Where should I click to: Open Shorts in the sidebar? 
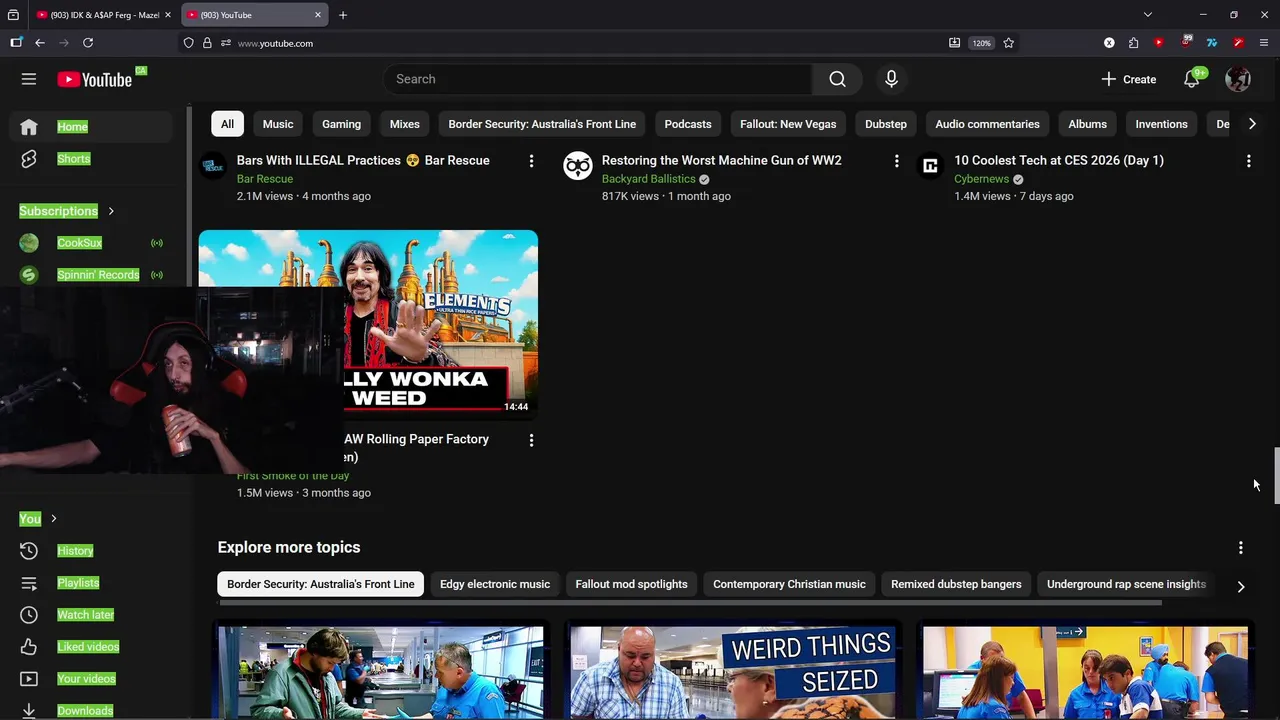[74, 159]
